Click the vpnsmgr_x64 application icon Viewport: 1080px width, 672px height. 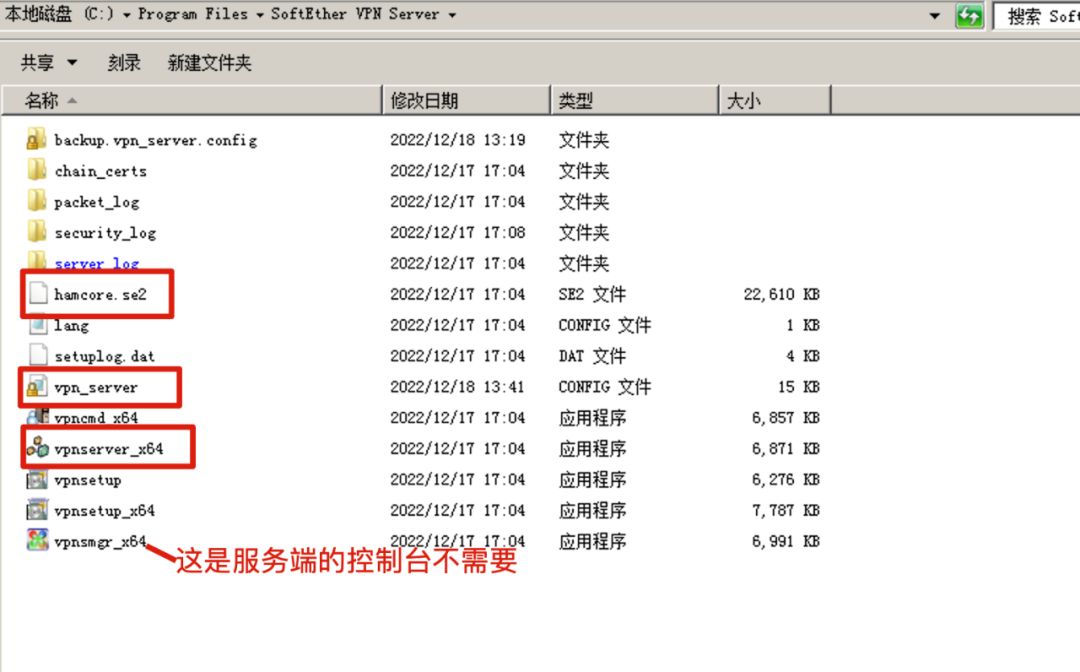pyautogui.click(x=37, y=540)
